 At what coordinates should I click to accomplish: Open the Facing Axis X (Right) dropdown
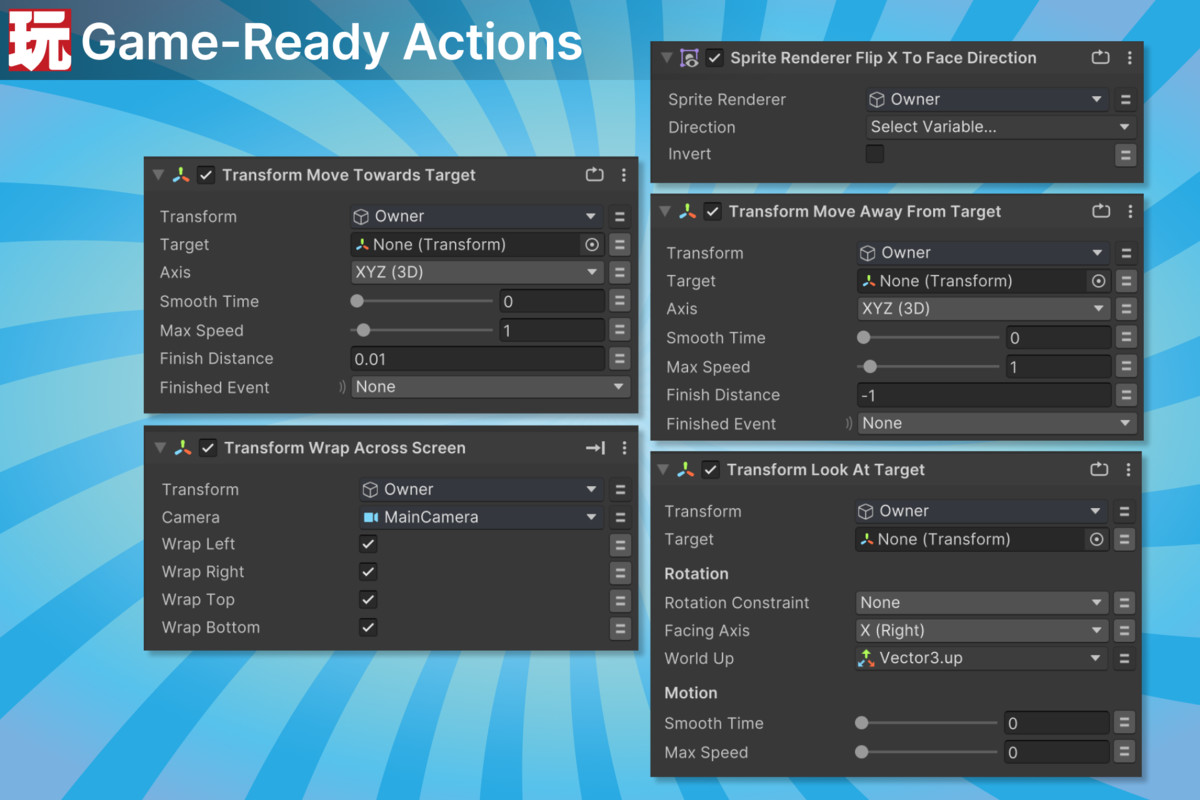click(982, 631)
